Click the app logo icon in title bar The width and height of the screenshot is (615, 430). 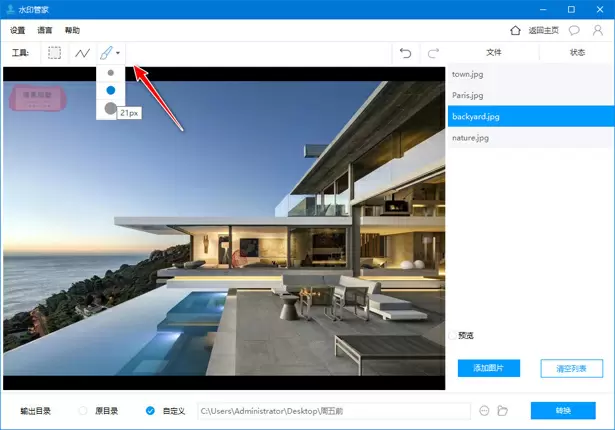(10, 9)
